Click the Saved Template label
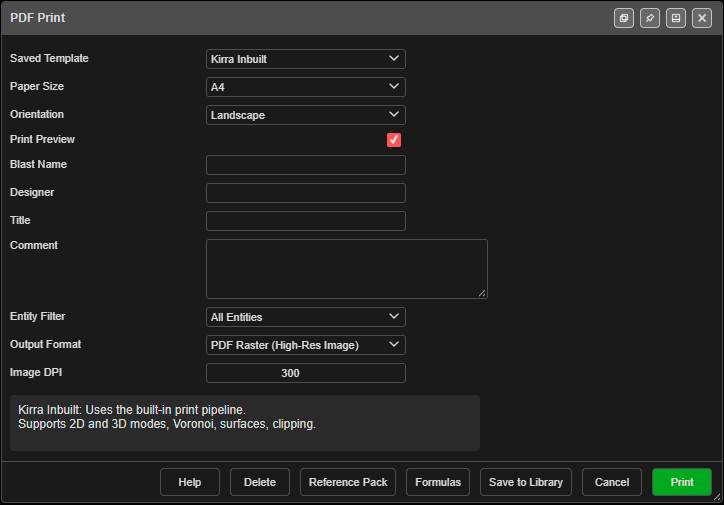This screenshot has width=724, height=505. [49, 58]
